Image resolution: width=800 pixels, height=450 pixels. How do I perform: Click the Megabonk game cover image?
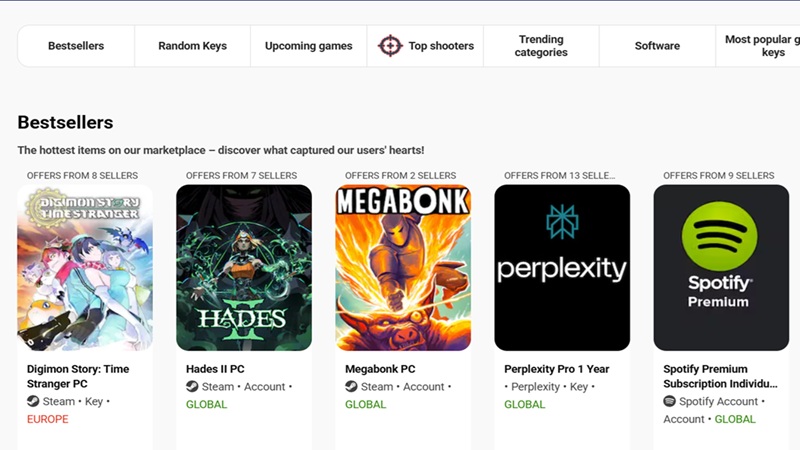(x=403, y=268)
